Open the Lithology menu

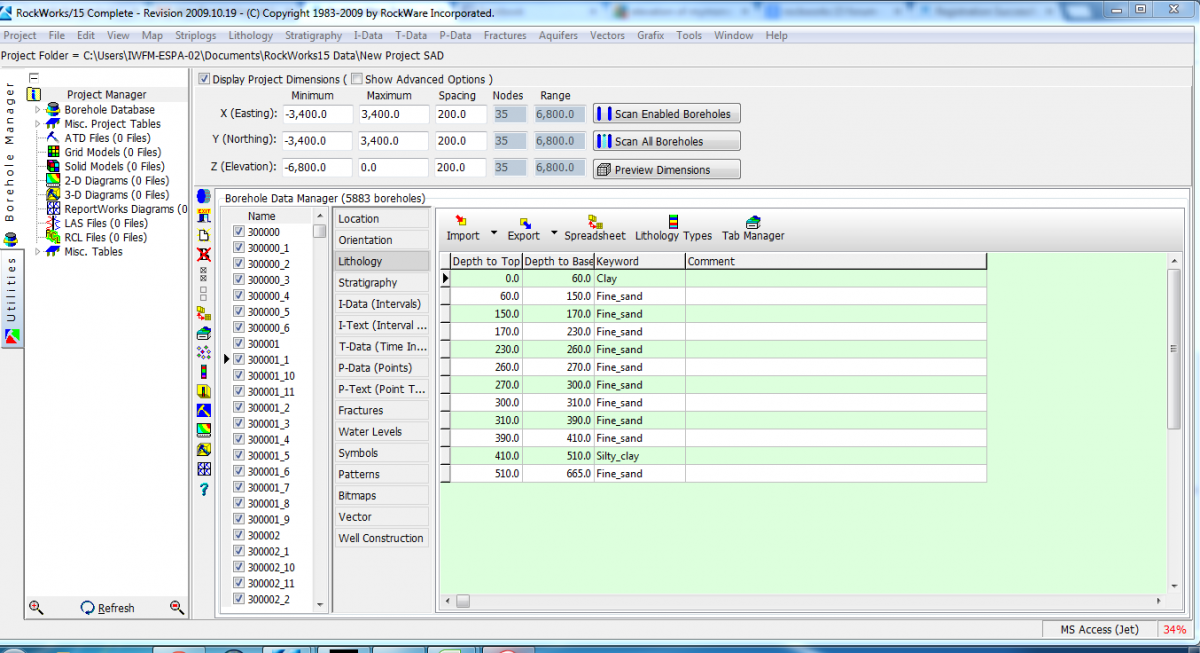tap(250, 35)
